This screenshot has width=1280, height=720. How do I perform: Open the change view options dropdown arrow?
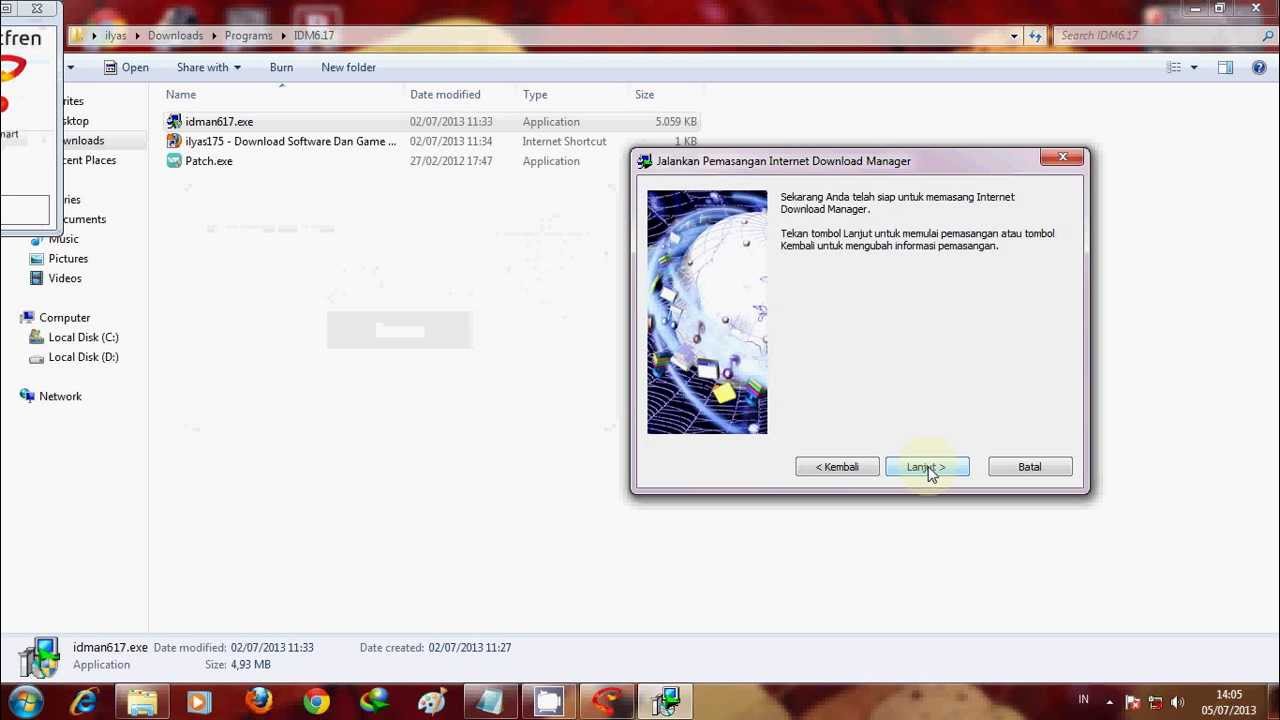click(x=1194, y=68)
